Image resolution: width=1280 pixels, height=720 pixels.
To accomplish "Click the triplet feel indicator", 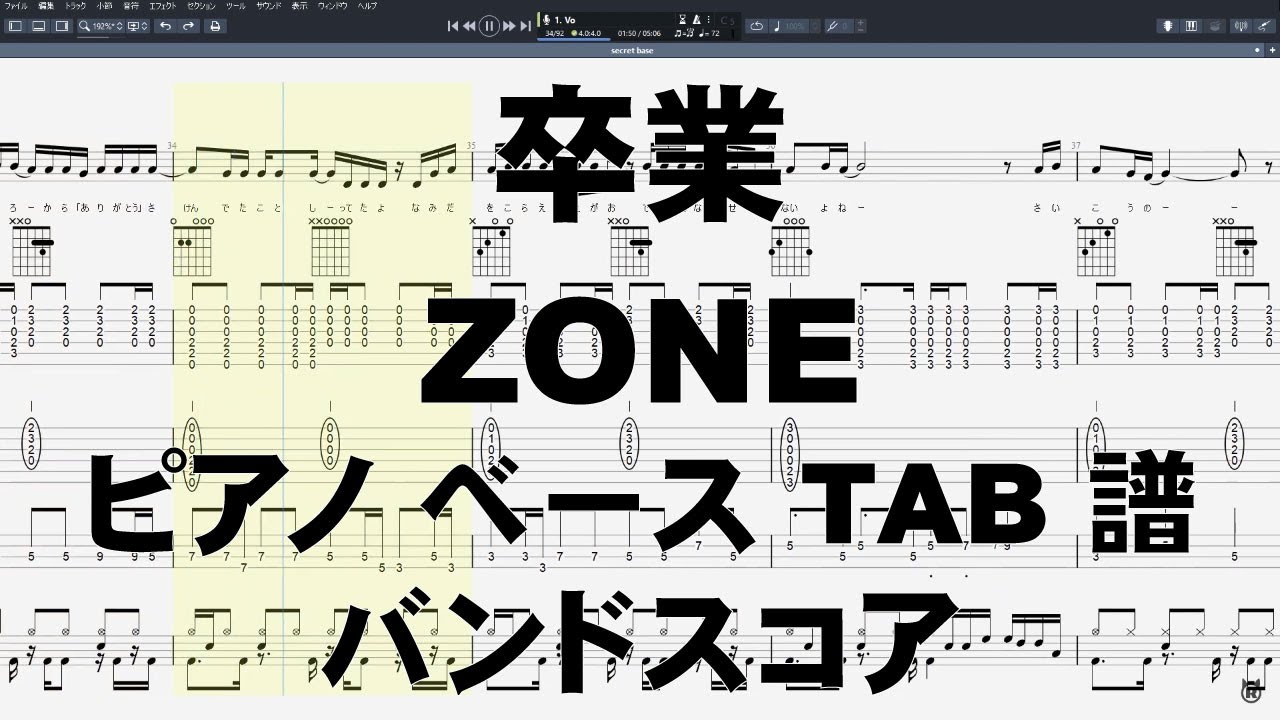I will point(683,33).
